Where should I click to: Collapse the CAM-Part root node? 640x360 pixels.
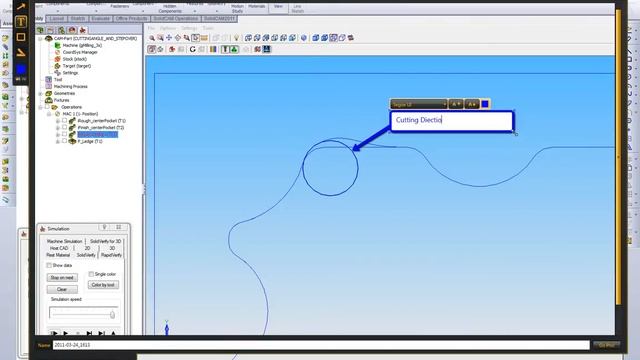point(40,38)
